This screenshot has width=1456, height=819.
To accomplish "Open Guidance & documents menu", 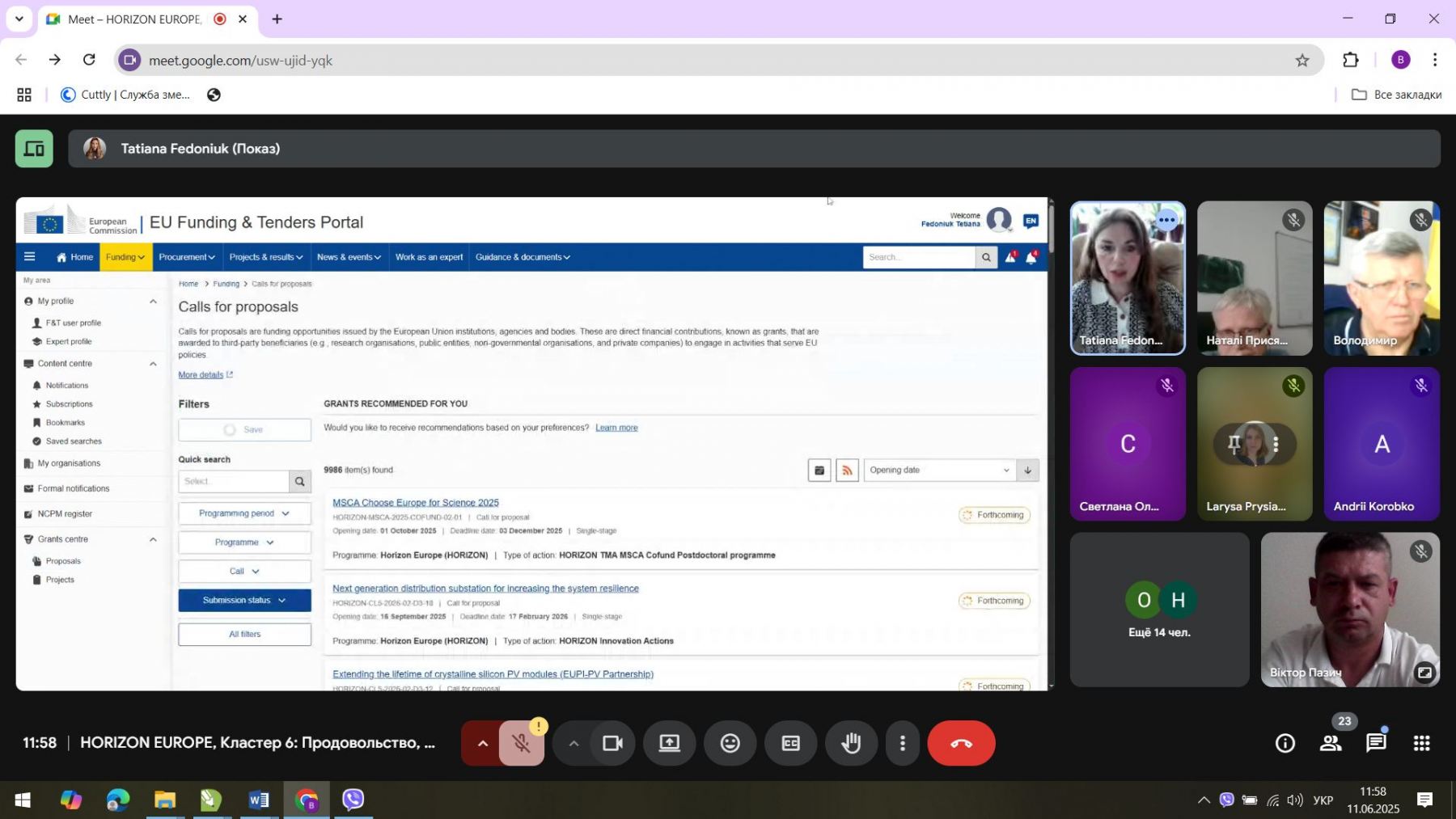I will pyautogui.click(x=523, y=257).
